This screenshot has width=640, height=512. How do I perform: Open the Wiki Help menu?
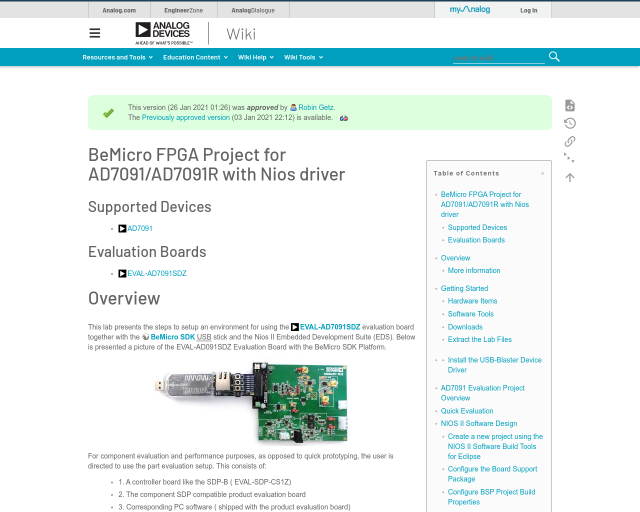pyautogui.click(x=255, y=57)
